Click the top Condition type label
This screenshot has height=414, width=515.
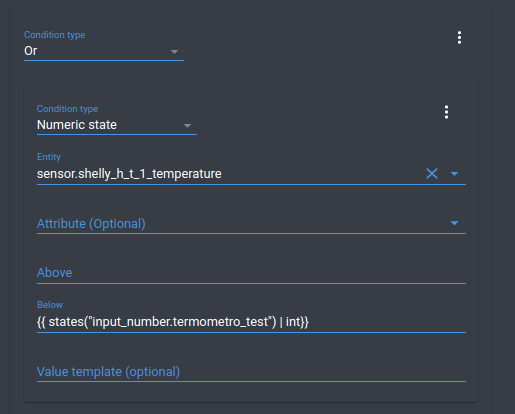coord(55,35)
